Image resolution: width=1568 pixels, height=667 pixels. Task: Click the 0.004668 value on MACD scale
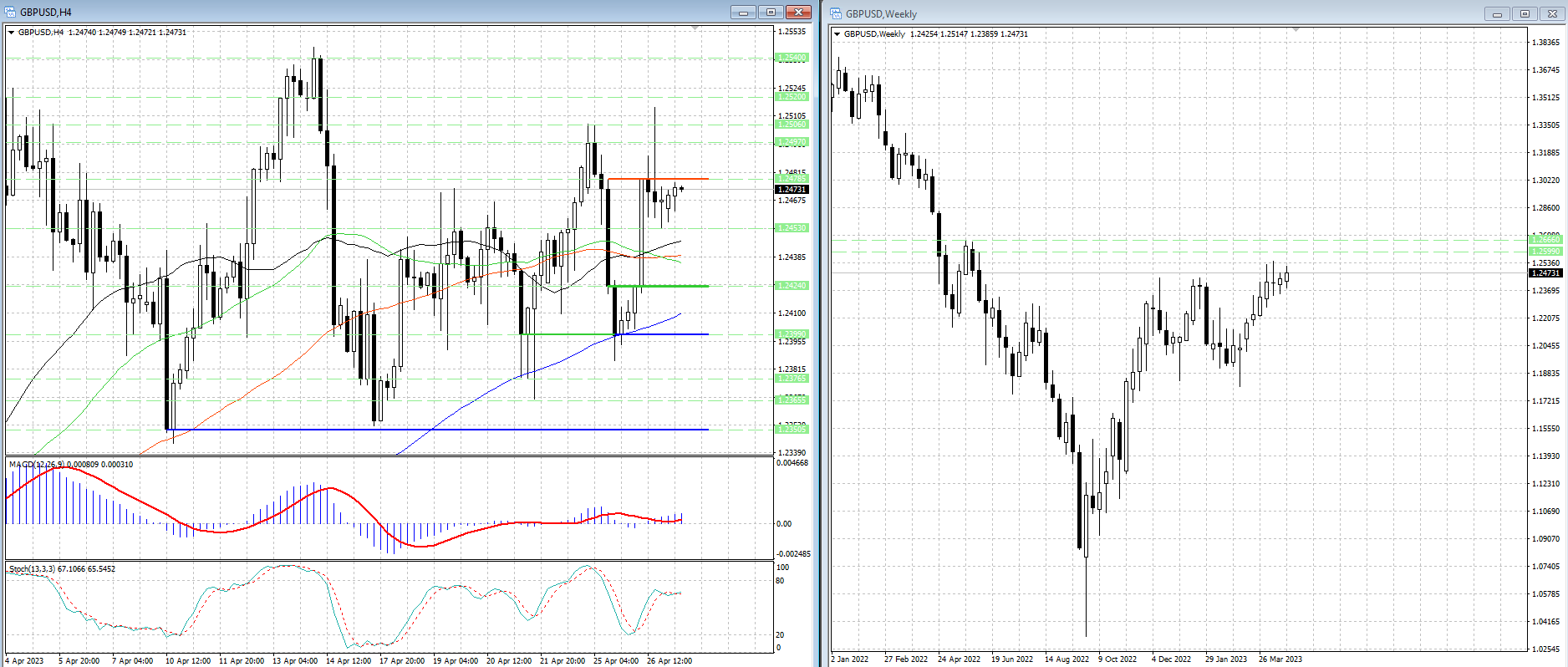coord(792,463)
